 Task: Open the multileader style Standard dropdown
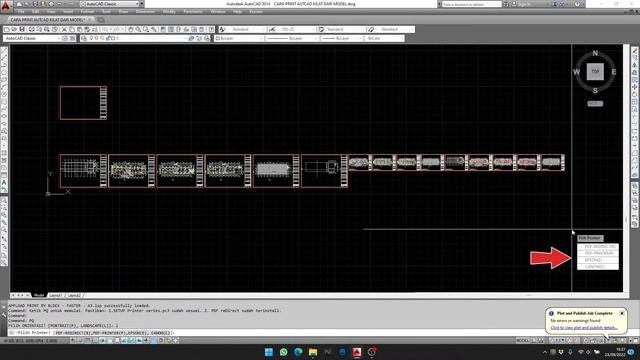pos(395,29)
